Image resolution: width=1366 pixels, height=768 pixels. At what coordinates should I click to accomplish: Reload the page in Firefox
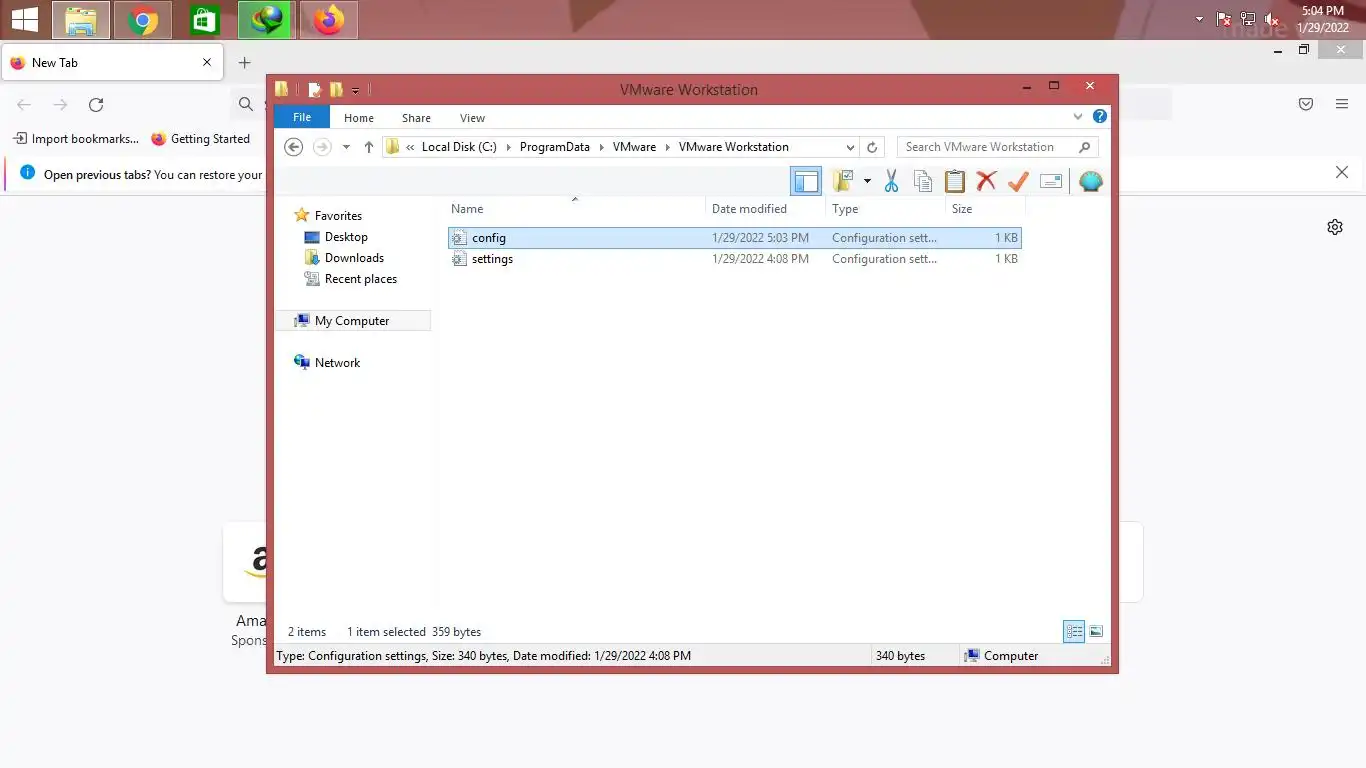click(96, 105)
